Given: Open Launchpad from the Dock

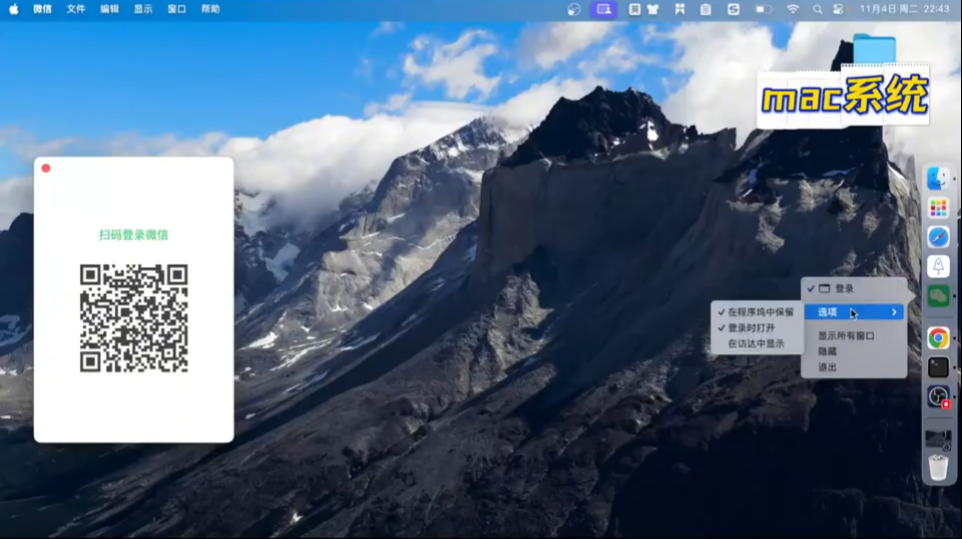Looking at the screenshot, I should [938, 208].
